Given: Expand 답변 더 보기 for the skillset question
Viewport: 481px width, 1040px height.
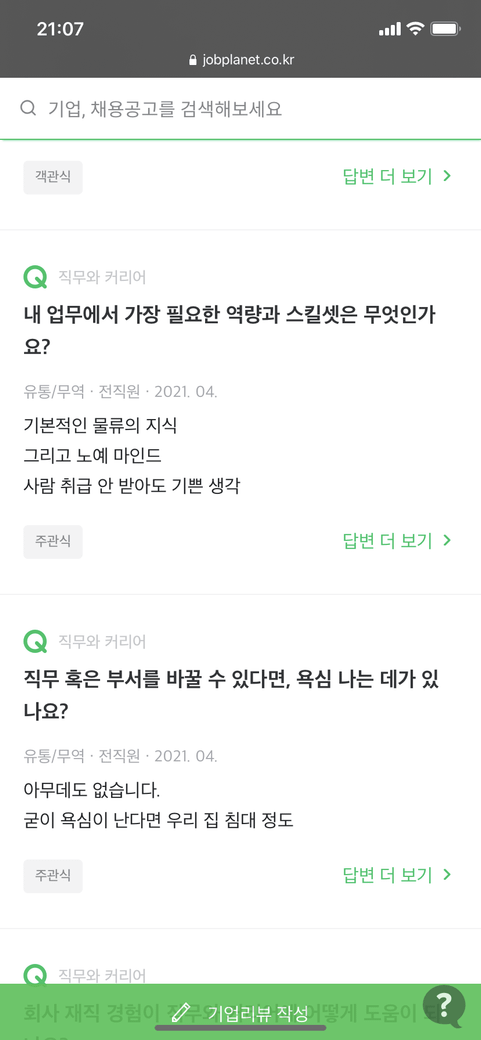Looking at the screenshot, I should pyautogui.click(x=397, y=541).
